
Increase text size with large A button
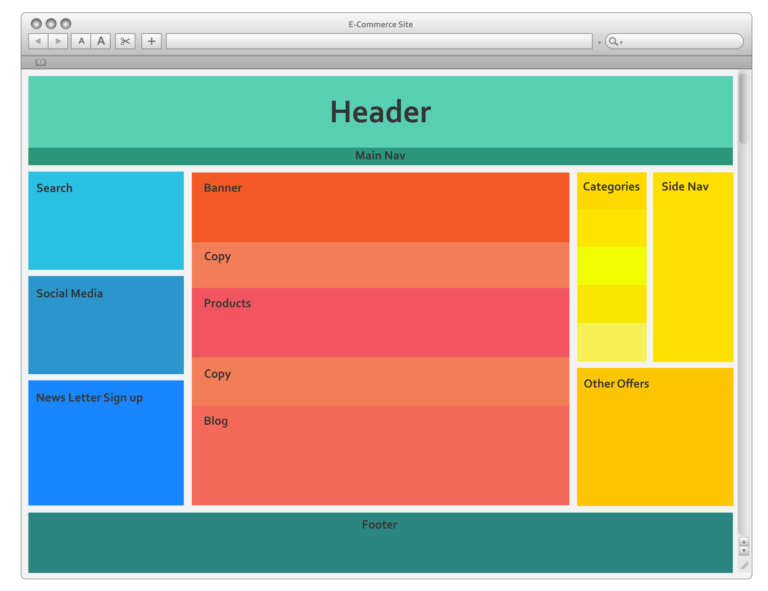click(x=101, y=41)
